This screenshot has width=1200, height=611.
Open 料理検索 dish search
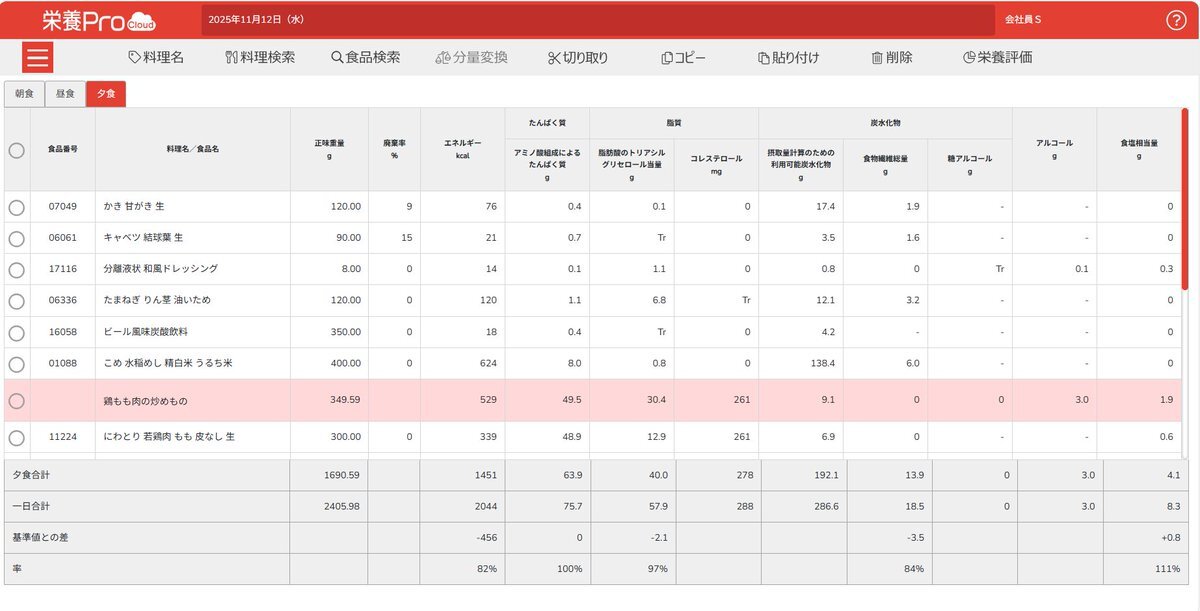click(x=260, y=57)
